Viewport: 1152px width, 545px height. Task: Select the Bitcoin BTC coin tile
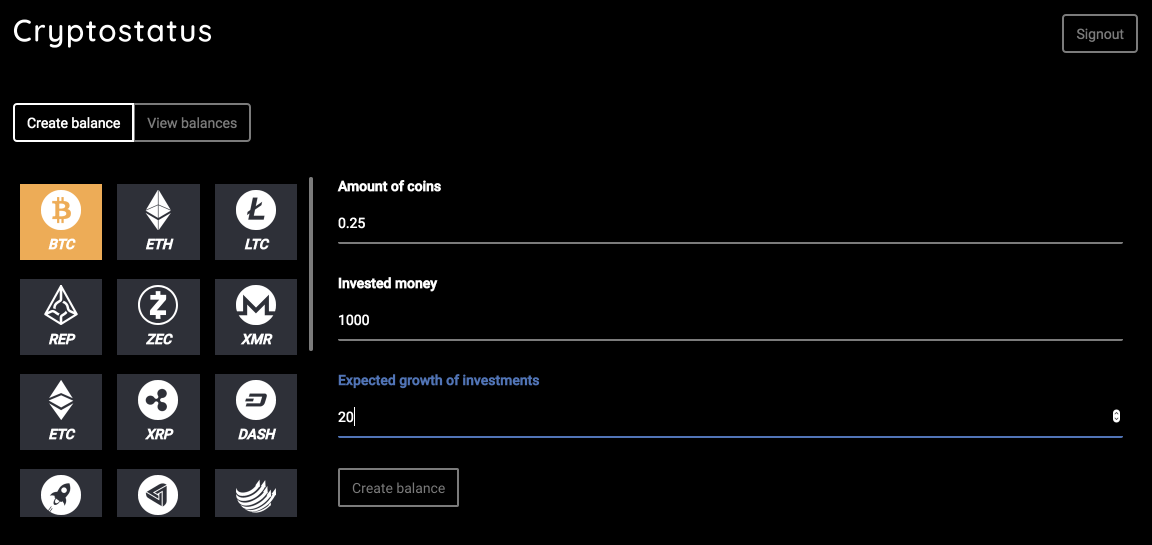coord(61,222)
